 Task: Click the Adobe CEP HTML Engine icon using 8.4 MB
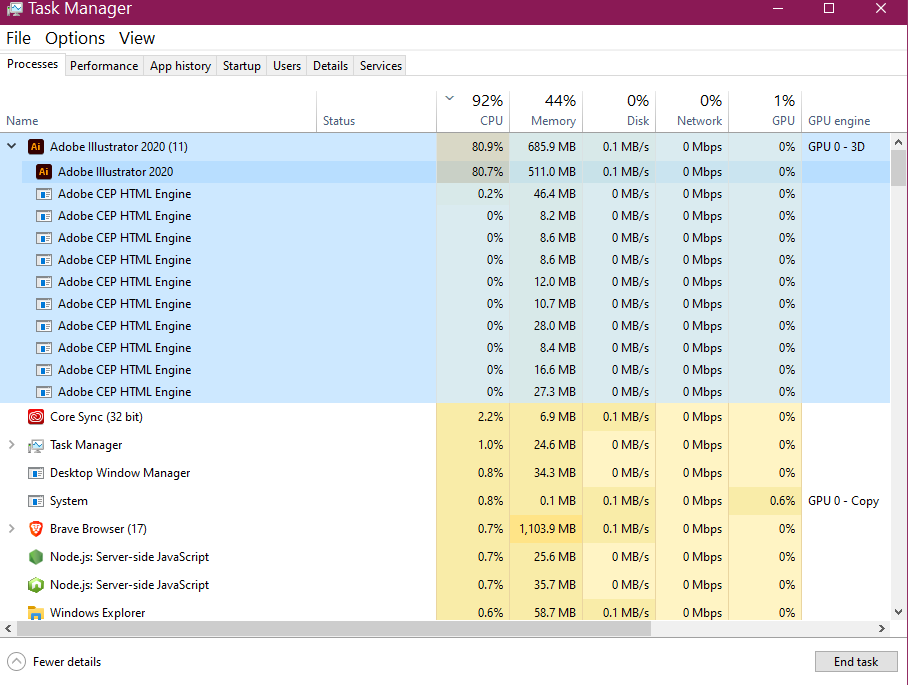click(44, 348)
